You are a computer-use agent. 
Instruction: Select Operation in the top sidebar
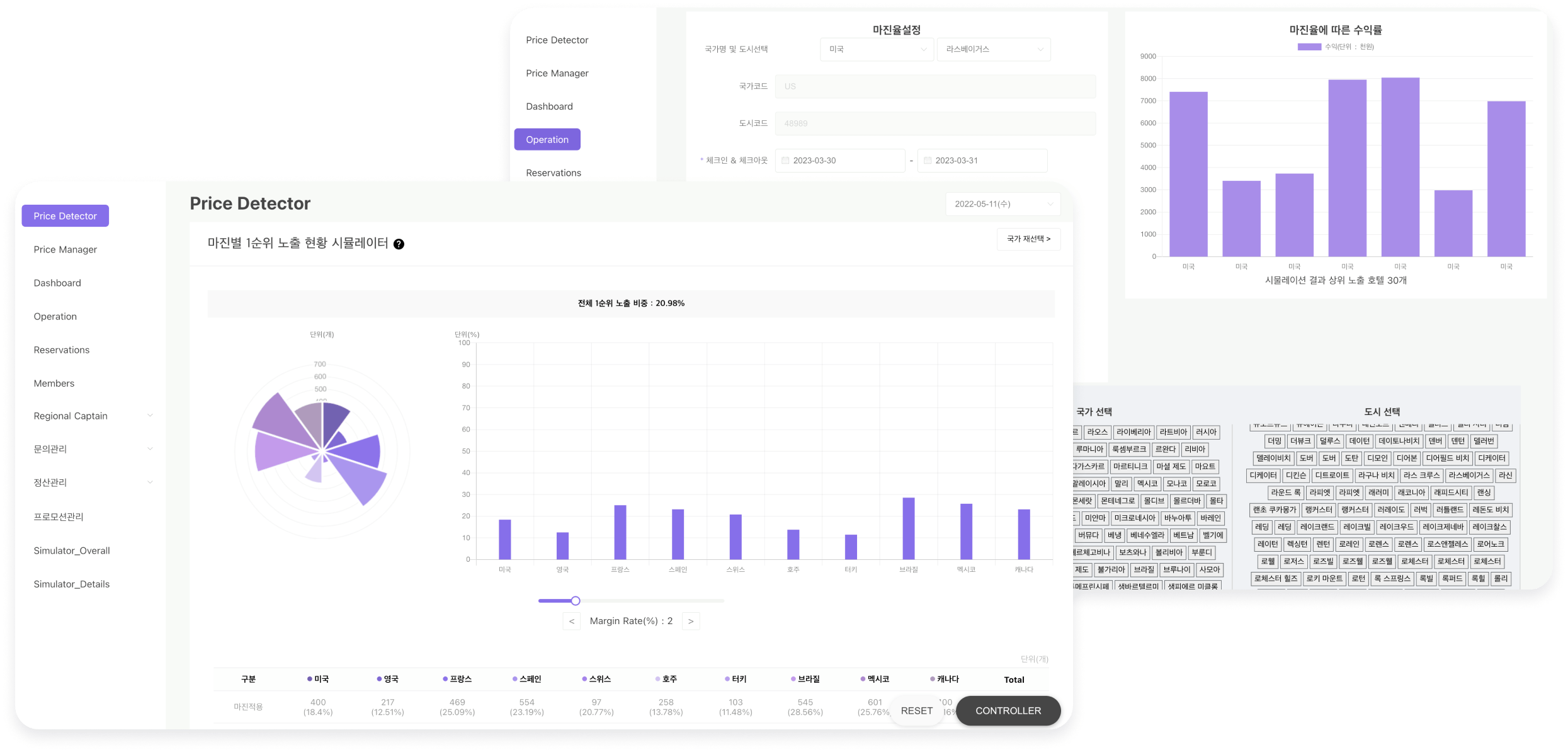547,140
